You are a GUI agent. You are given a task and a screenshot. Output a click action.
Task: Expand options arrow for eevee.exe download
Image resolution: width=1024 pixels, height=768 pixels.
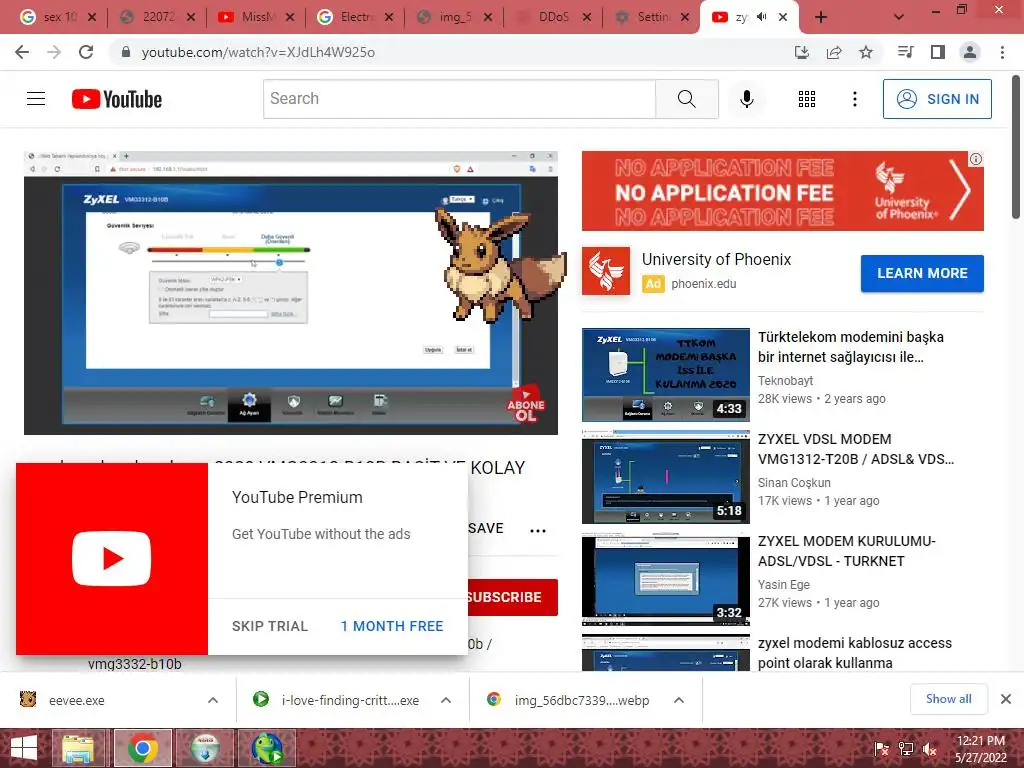coord(213,700)
